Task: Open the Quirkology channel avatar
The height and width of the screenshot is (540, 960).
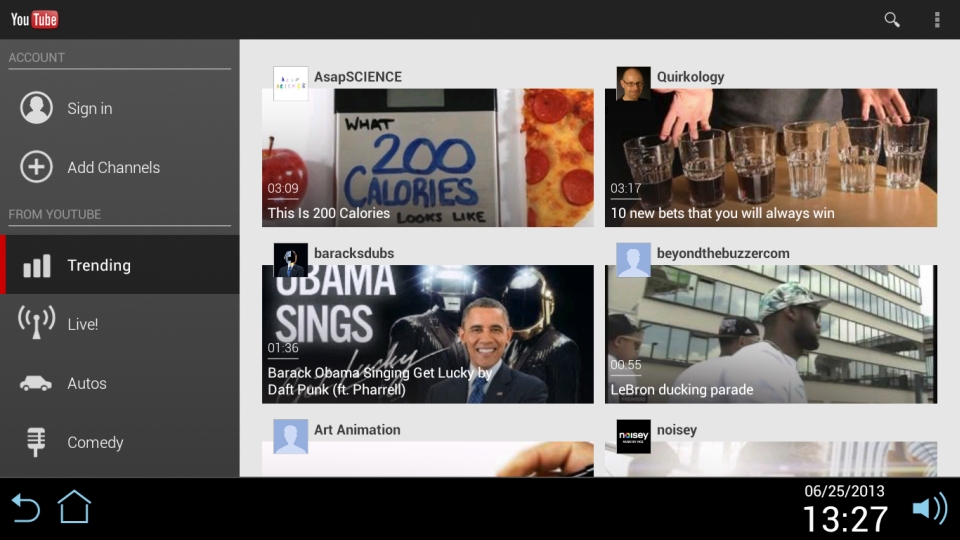Action: coord(633,83)
